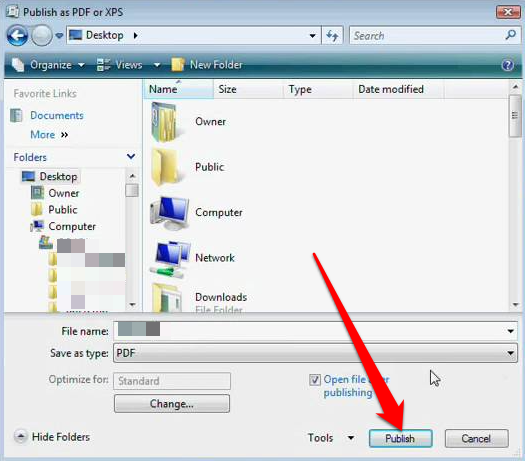Screen dimensions: 525x461
Task: Collapse the Folders pane chevron
Action: [131, 156]
